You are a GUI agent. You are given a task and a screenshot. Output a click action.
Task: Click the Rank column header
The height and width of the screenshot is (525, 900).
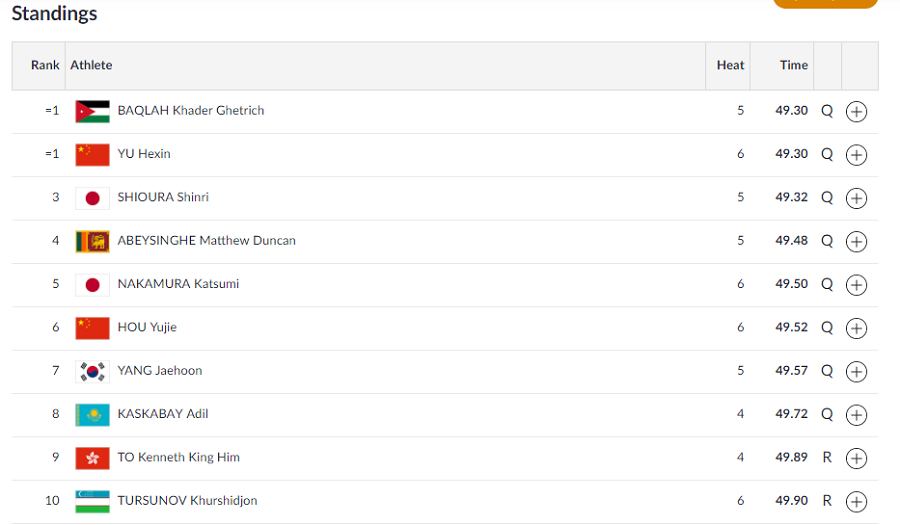[x=45, y=65]
